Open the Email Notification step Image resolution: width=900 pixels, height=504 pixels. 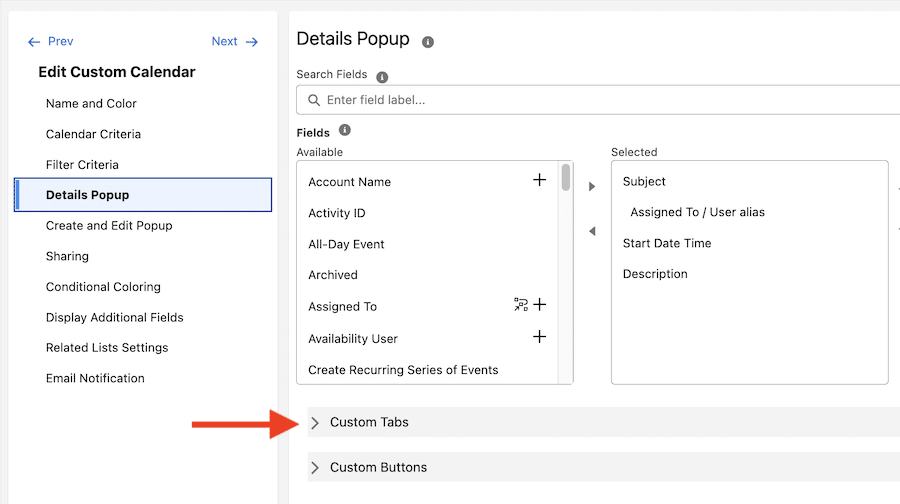pos(95,378)
